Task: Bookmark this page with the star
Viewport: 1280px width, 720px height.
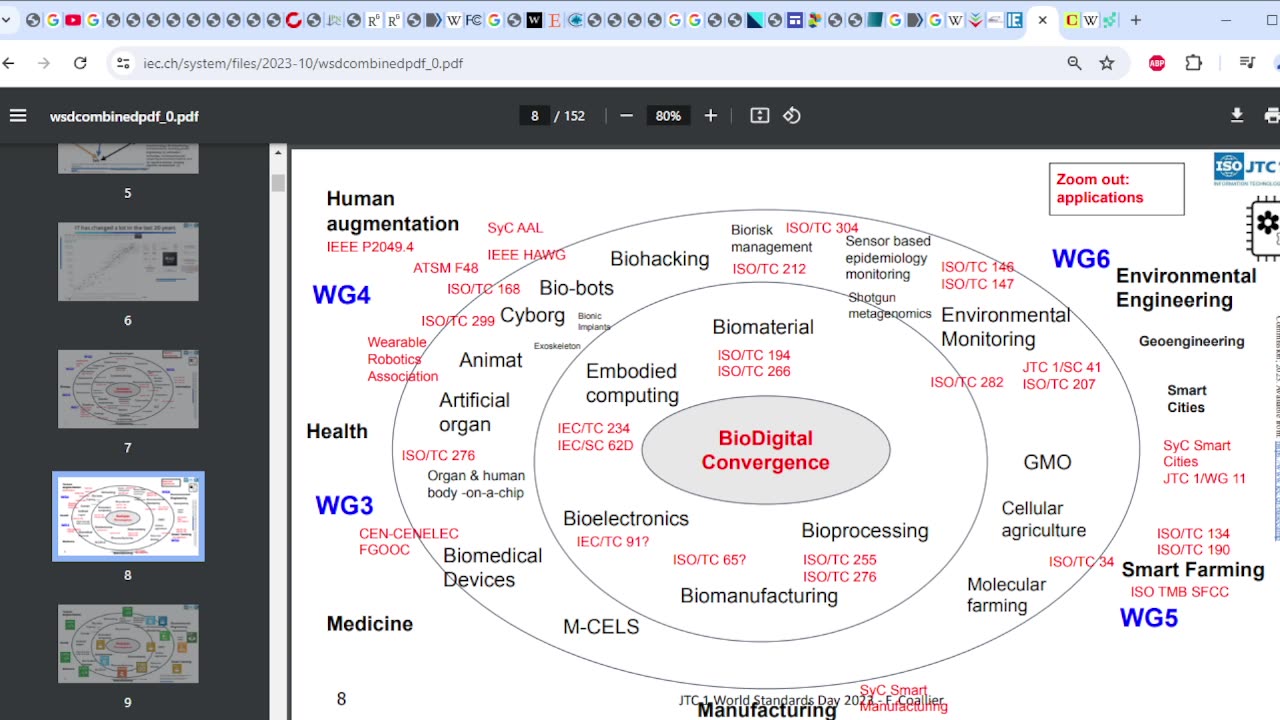Action: coord(1107,63)
